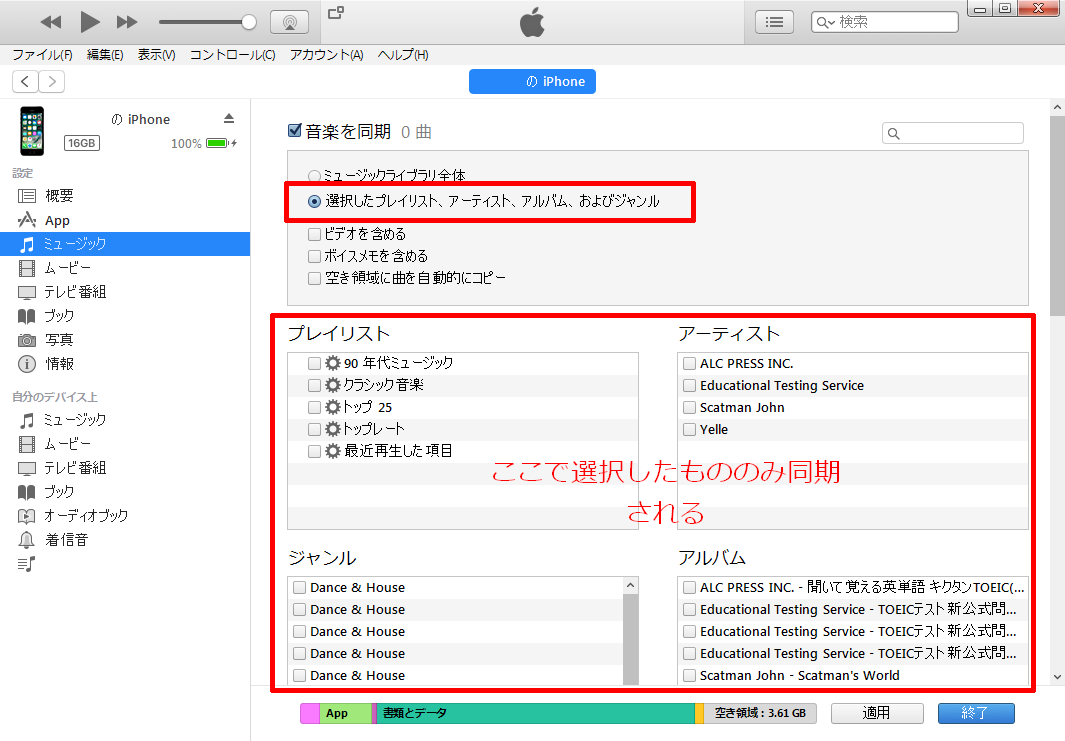1065x741 pixels.
Task: Enable the ビデオを含める checkbox
Action: (x=315, y=234)
